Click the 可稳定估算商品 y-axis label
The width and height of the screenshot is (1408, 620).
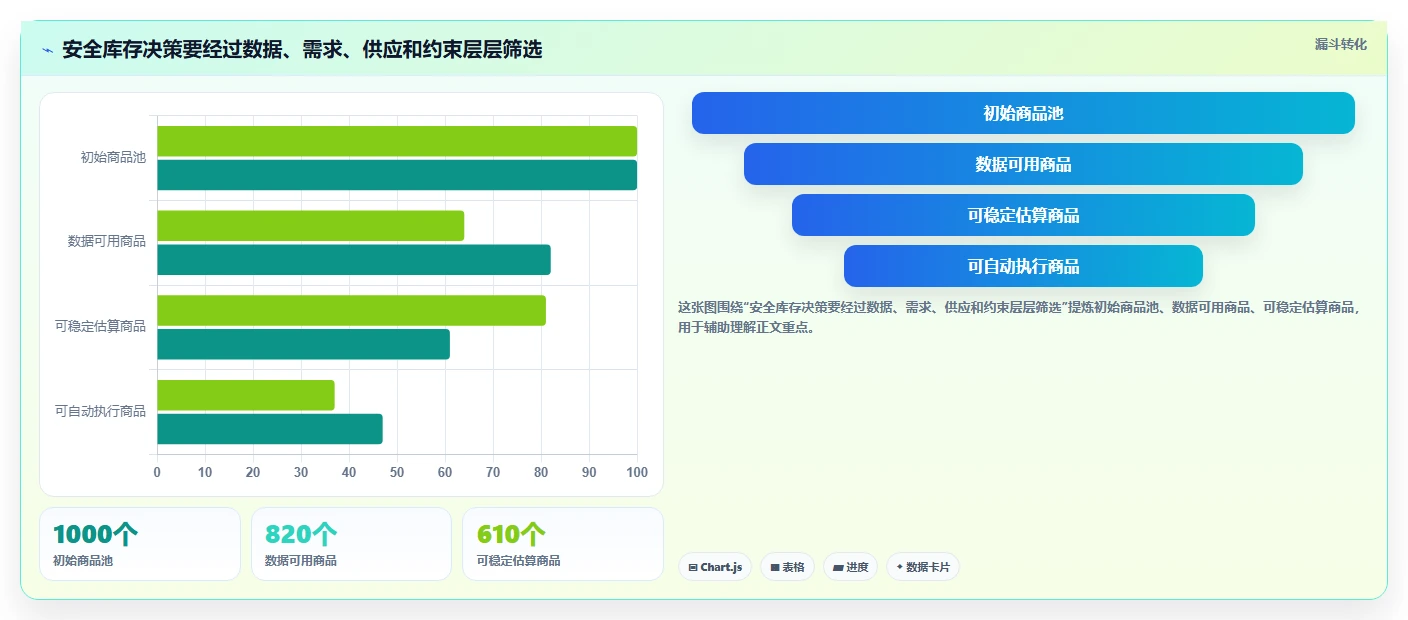click(x=100, y=326)
